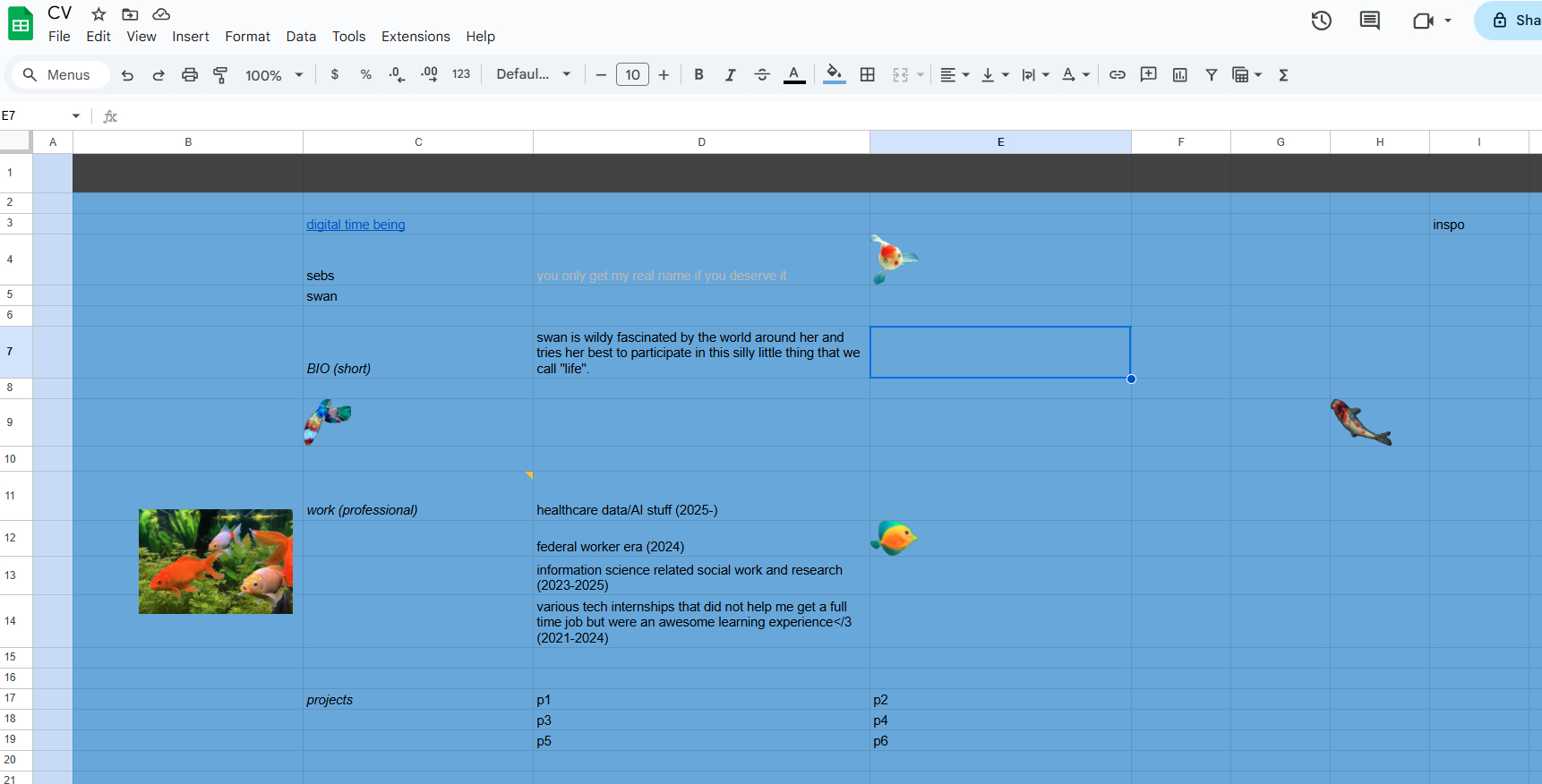The height and width of the screenshot is (784, 1542).
Task: Open the borders tool
Action: (867, 75)
